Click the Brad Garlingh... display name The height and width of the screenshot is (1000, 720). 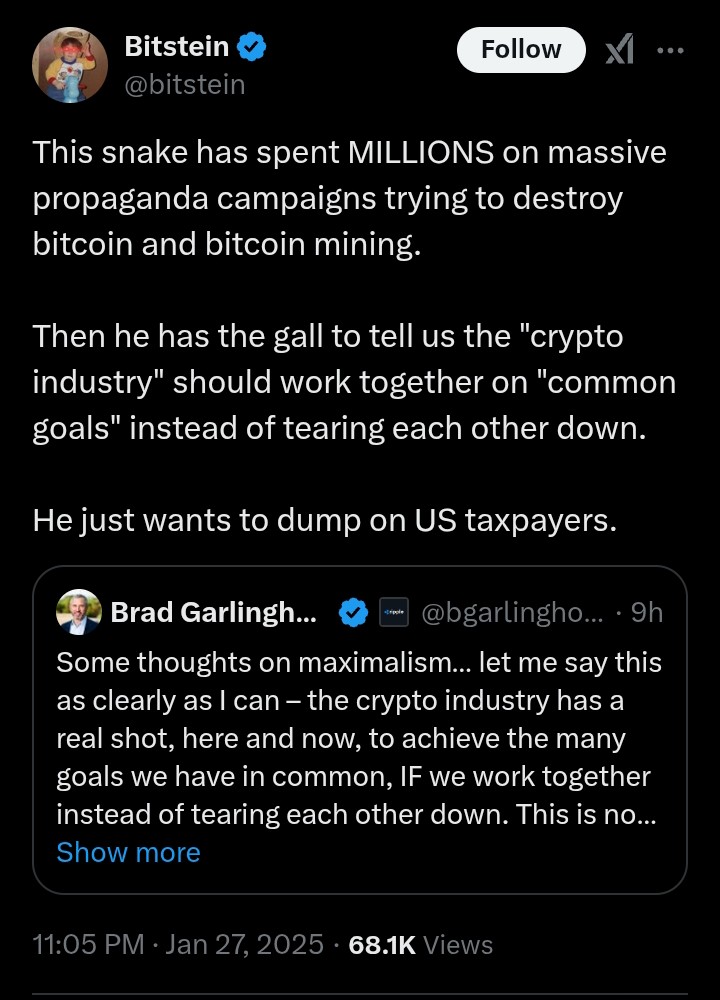click(214, 612)
